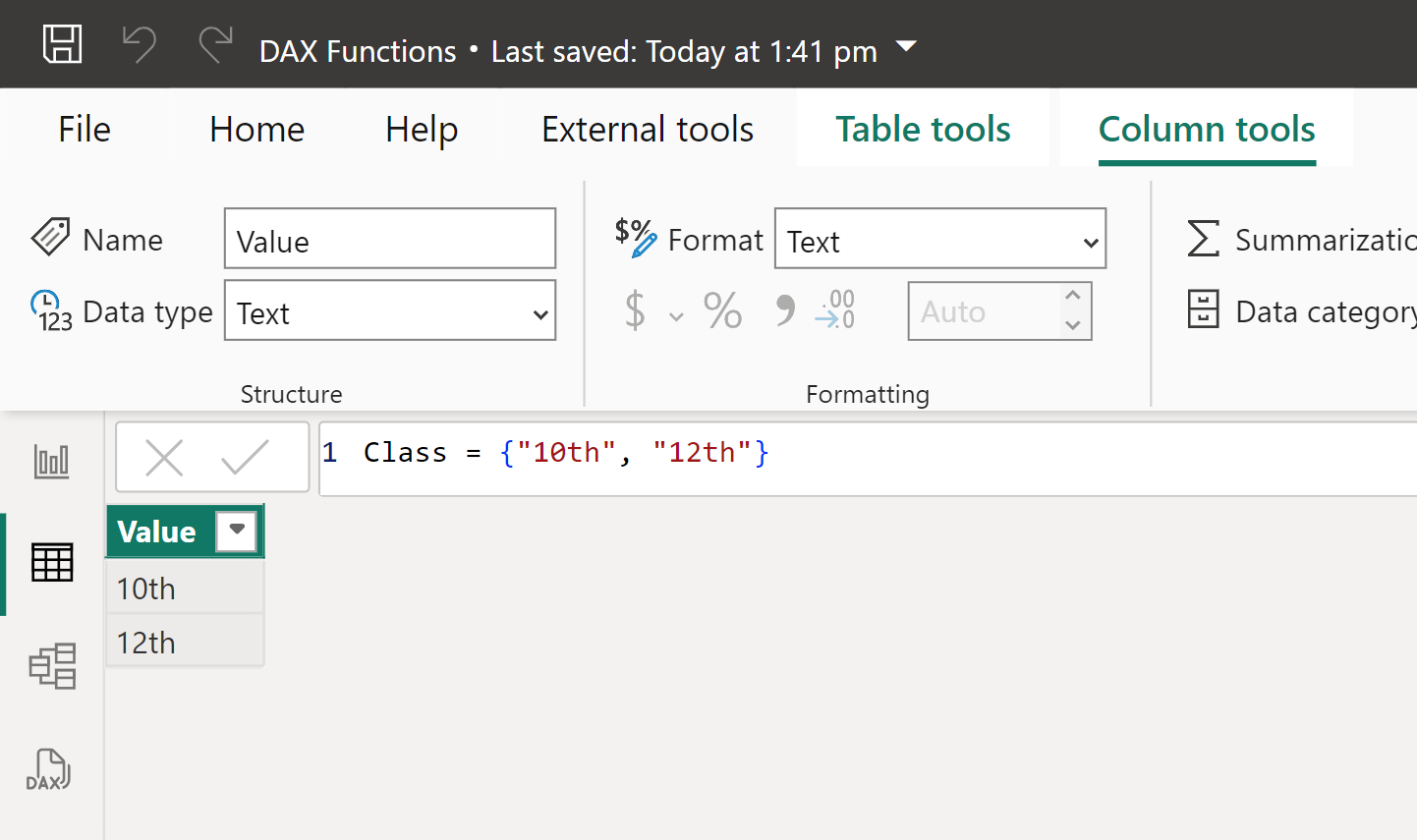Select the Report view in the sidebar
This screenshot has width=1417, height=840.
pyautogui.click(x=49, y=462)
